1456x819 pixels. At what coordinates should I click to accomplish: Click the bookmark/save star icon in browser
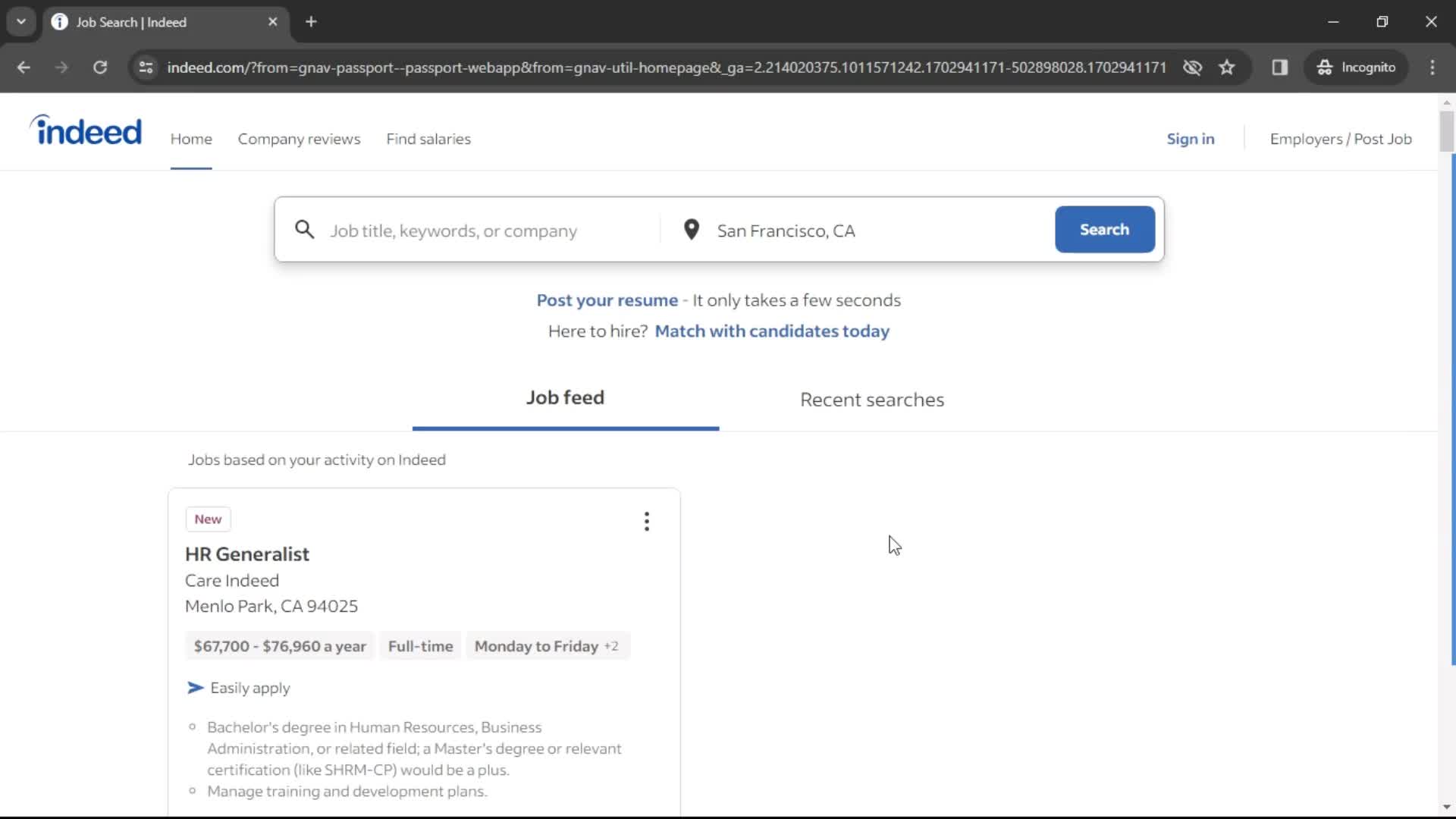[1227, 67]
